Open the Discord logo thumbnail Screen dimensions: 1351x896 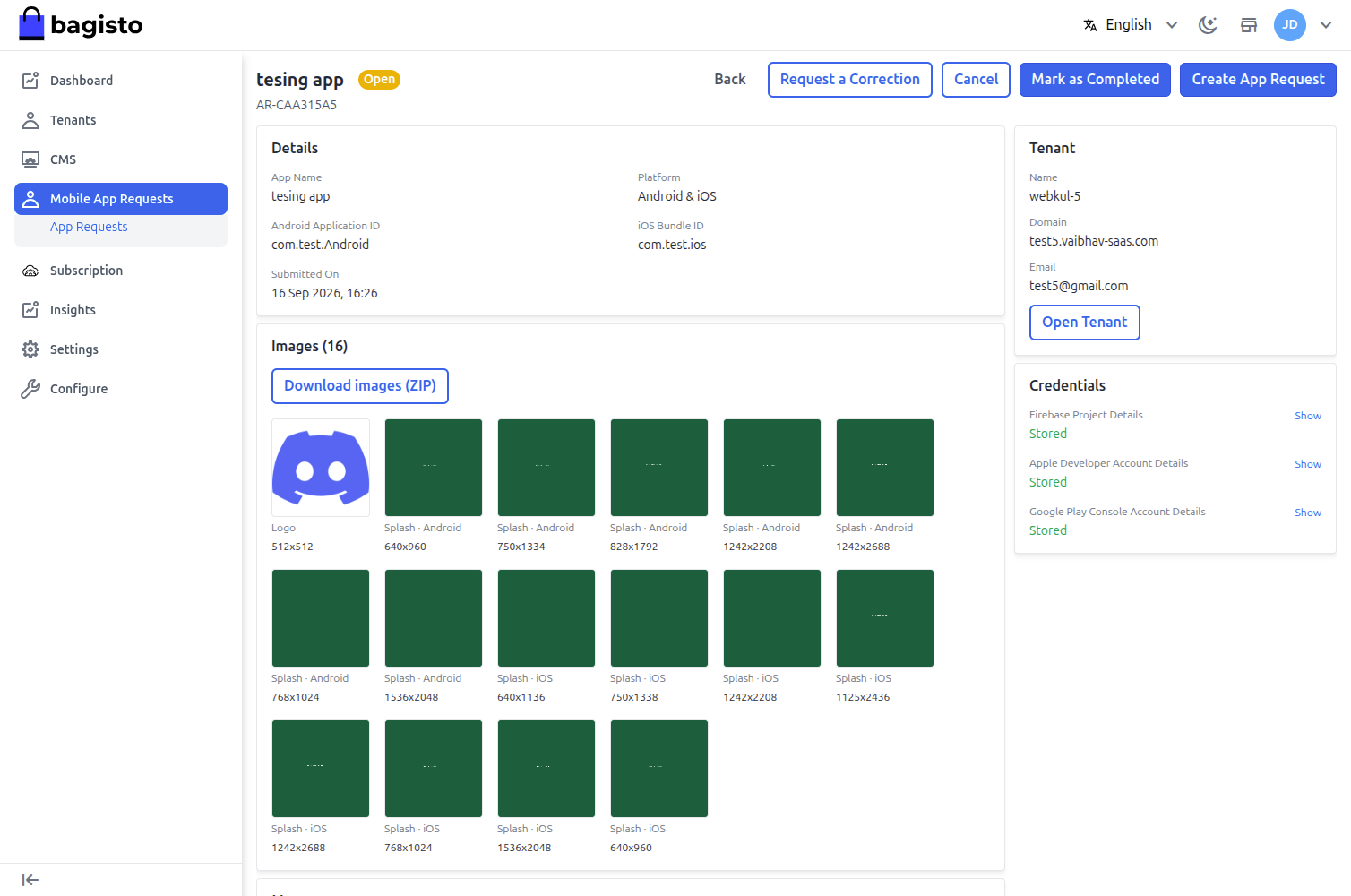[321, 468]
